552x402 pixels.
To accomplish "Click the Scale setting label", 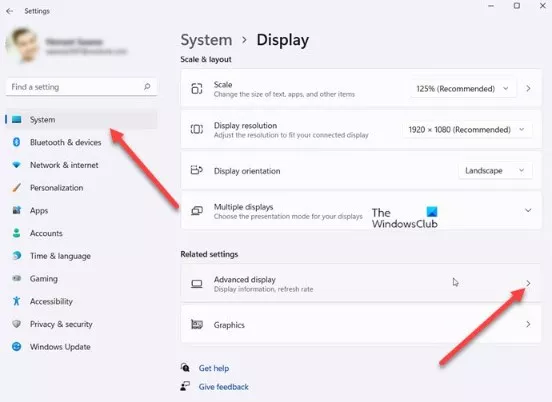I will click(x=223, y=84).
